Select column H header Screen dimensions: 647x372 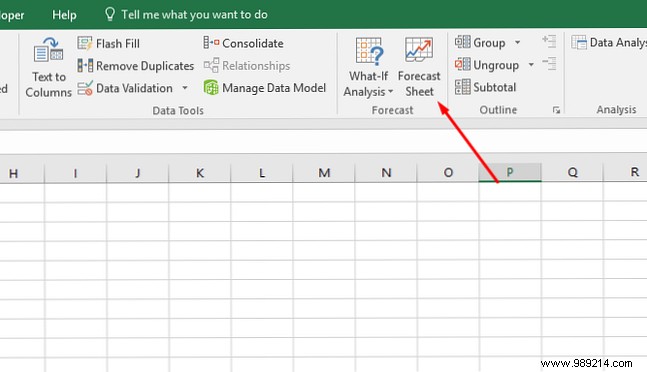point(21,173)
